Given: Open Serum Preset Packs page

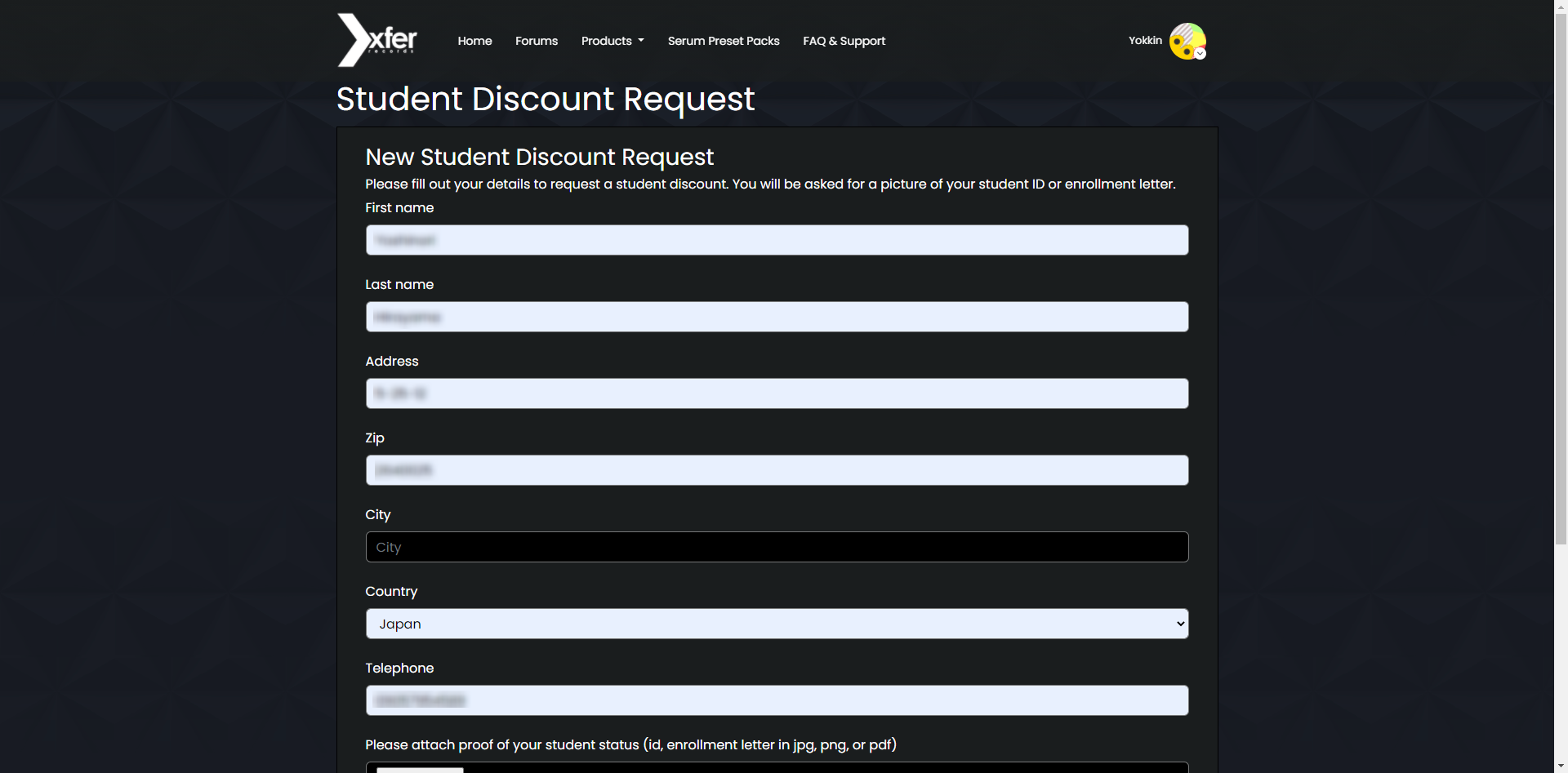Looking at the screenshot, I should [x=724, y=41].
